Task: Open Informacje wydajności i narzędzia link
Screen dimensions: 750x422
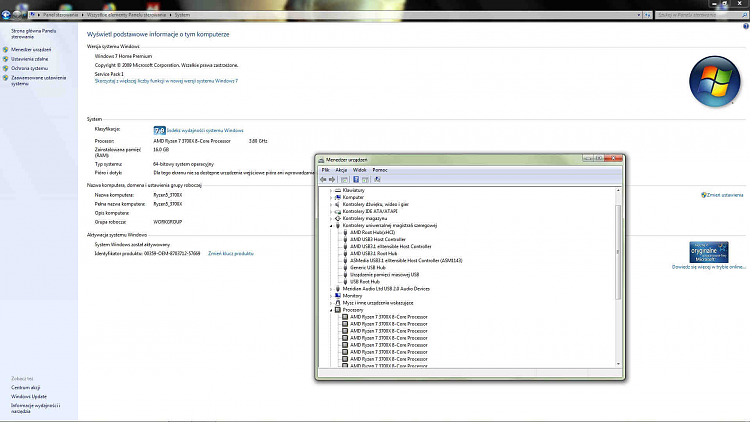Action: tap(36, 408)
